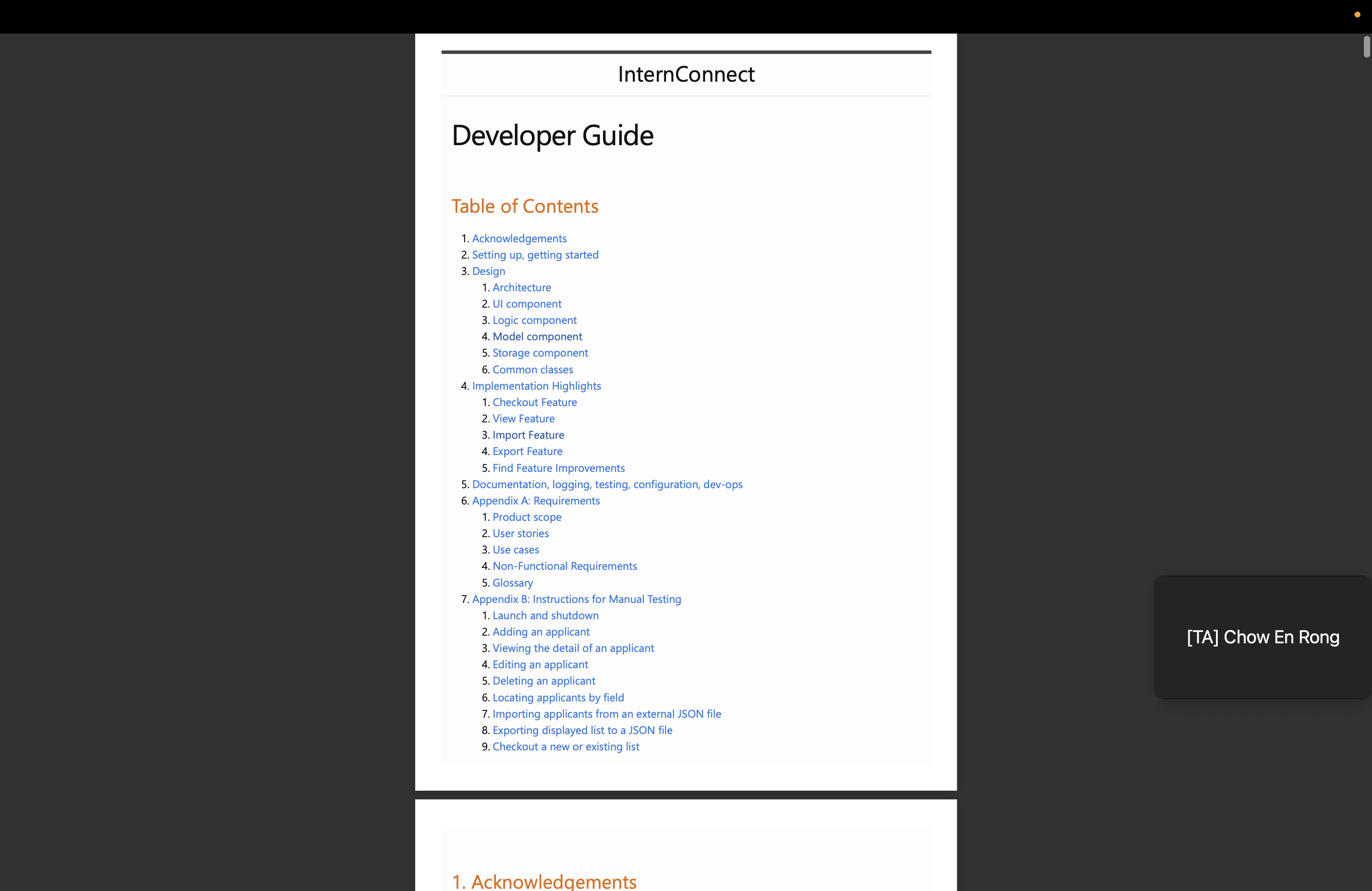Select the Model component link
This screenshot has height=891, width=1372.
tap(537, 337)
